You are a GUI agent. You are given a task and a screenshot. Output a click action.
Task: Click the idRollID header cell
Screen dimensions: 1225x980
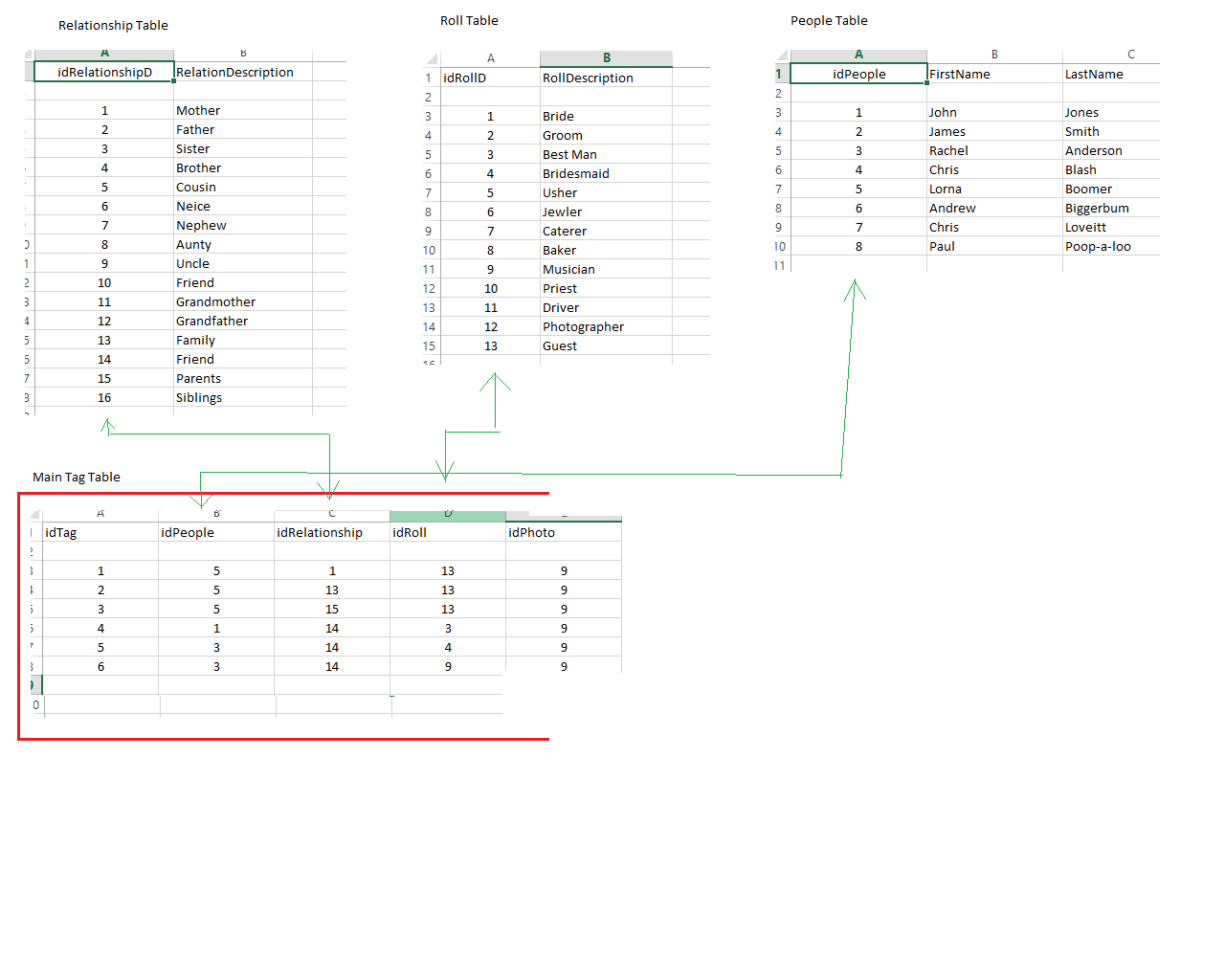[490, 78]
